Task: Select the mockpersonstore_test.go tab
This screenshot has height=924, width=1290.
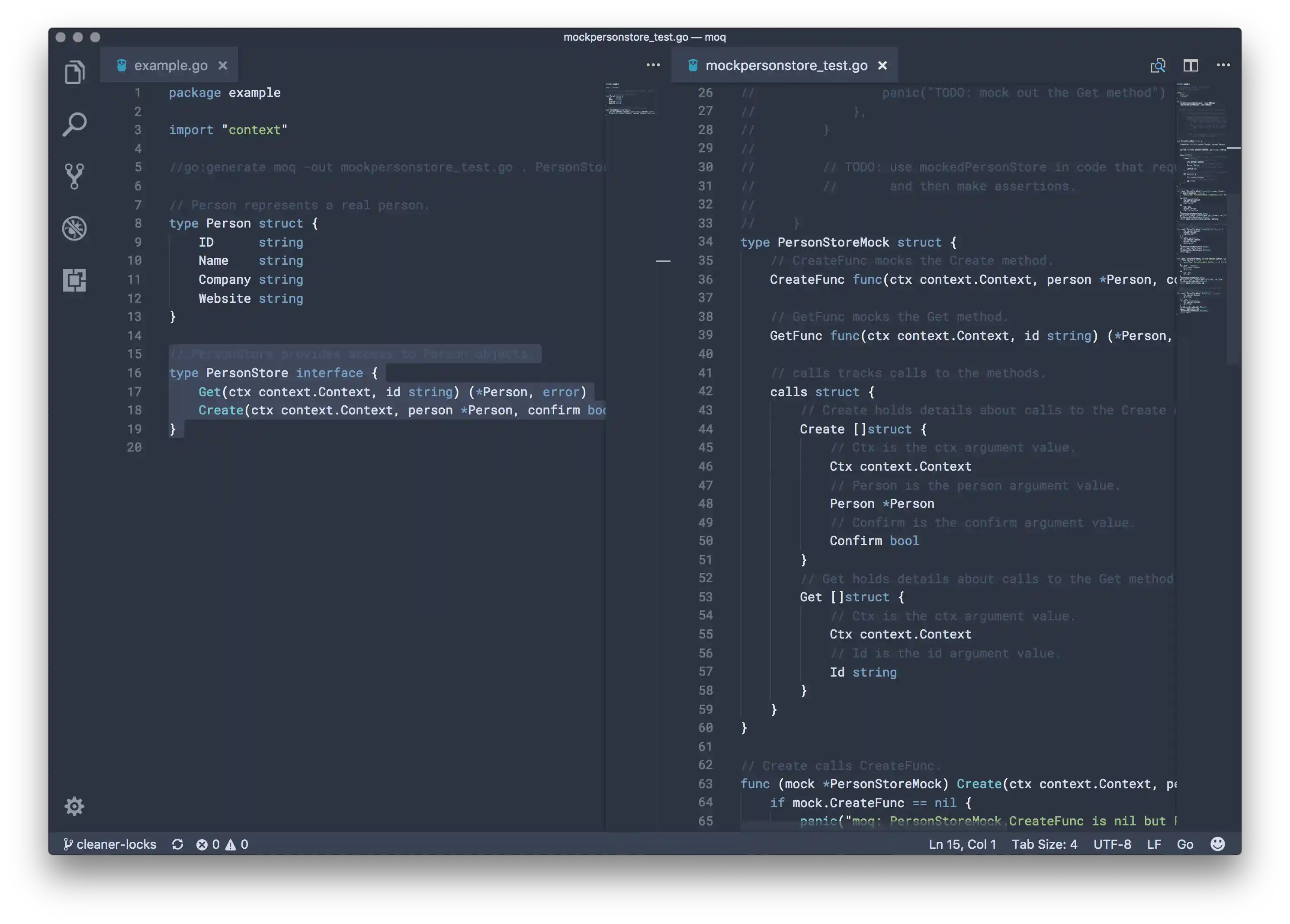Action: tap(786, 65)
